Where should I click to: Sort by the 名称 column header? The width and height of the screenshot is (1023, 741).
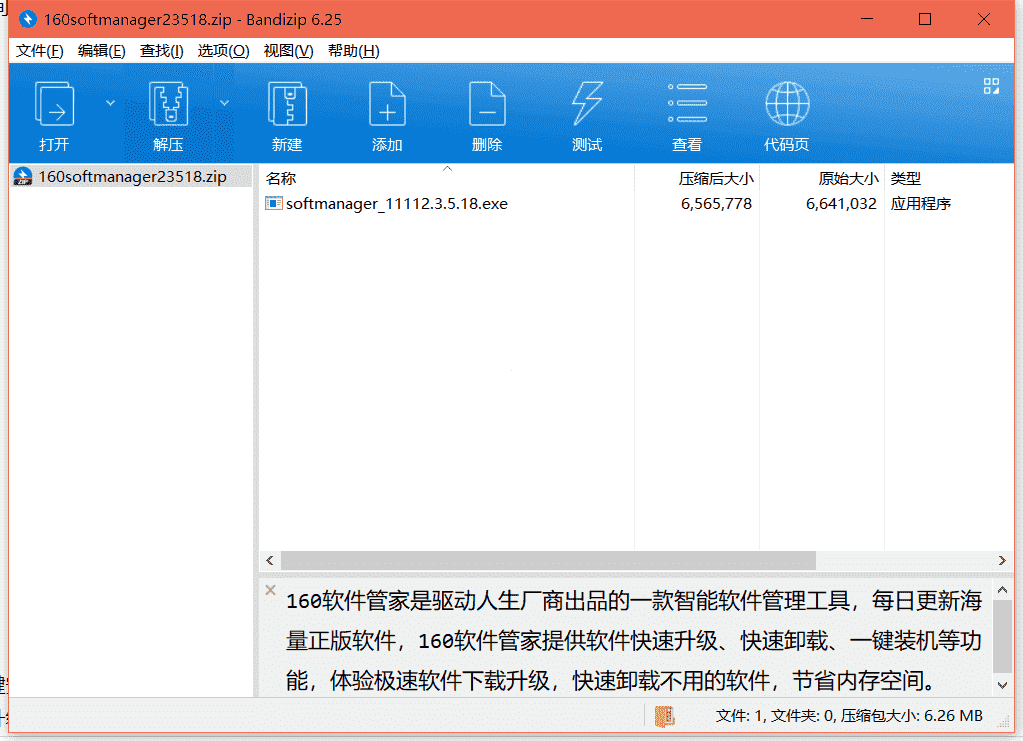click(x=281, y=178)
